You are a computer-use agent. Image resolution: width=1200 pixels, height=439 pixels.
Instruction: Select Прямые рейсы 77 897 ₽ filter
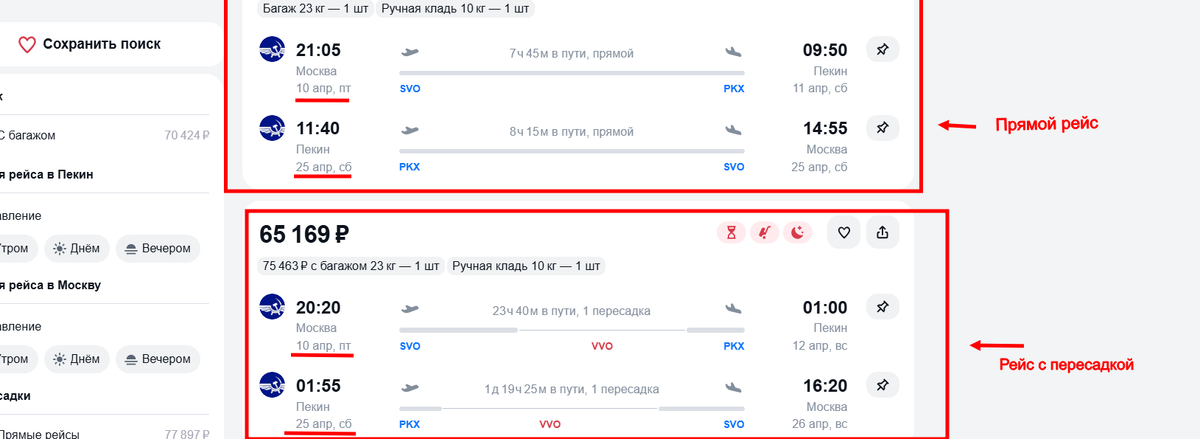pos(100,434)
